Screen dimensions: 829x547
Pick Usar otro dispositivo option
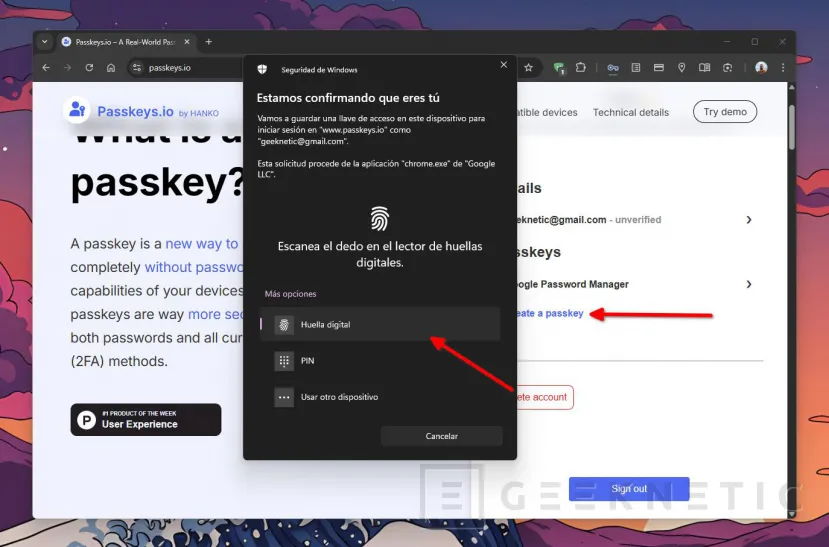380,397
